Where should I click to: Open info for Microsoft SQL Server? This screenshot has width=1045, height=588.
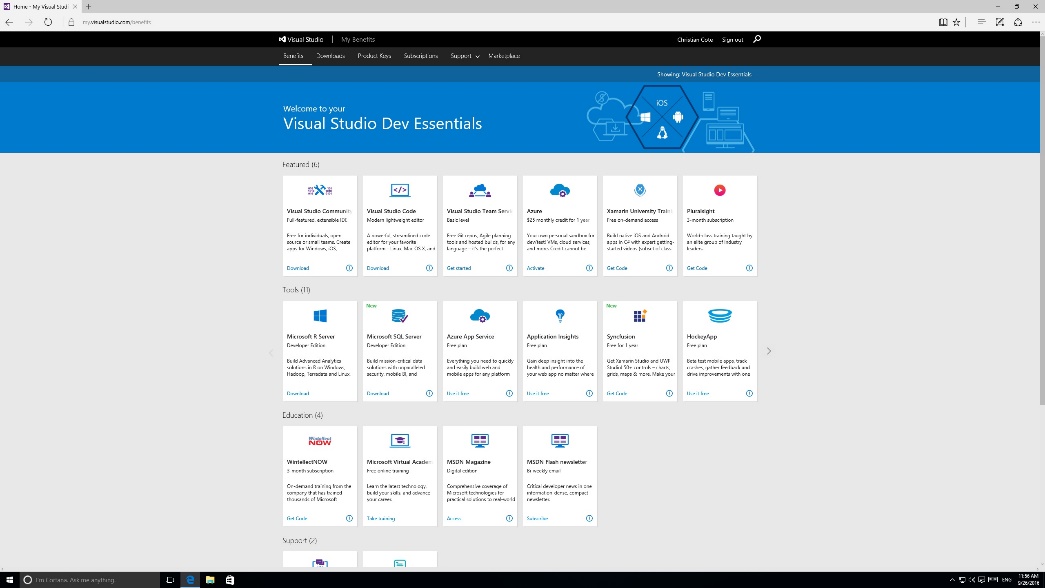429,393
